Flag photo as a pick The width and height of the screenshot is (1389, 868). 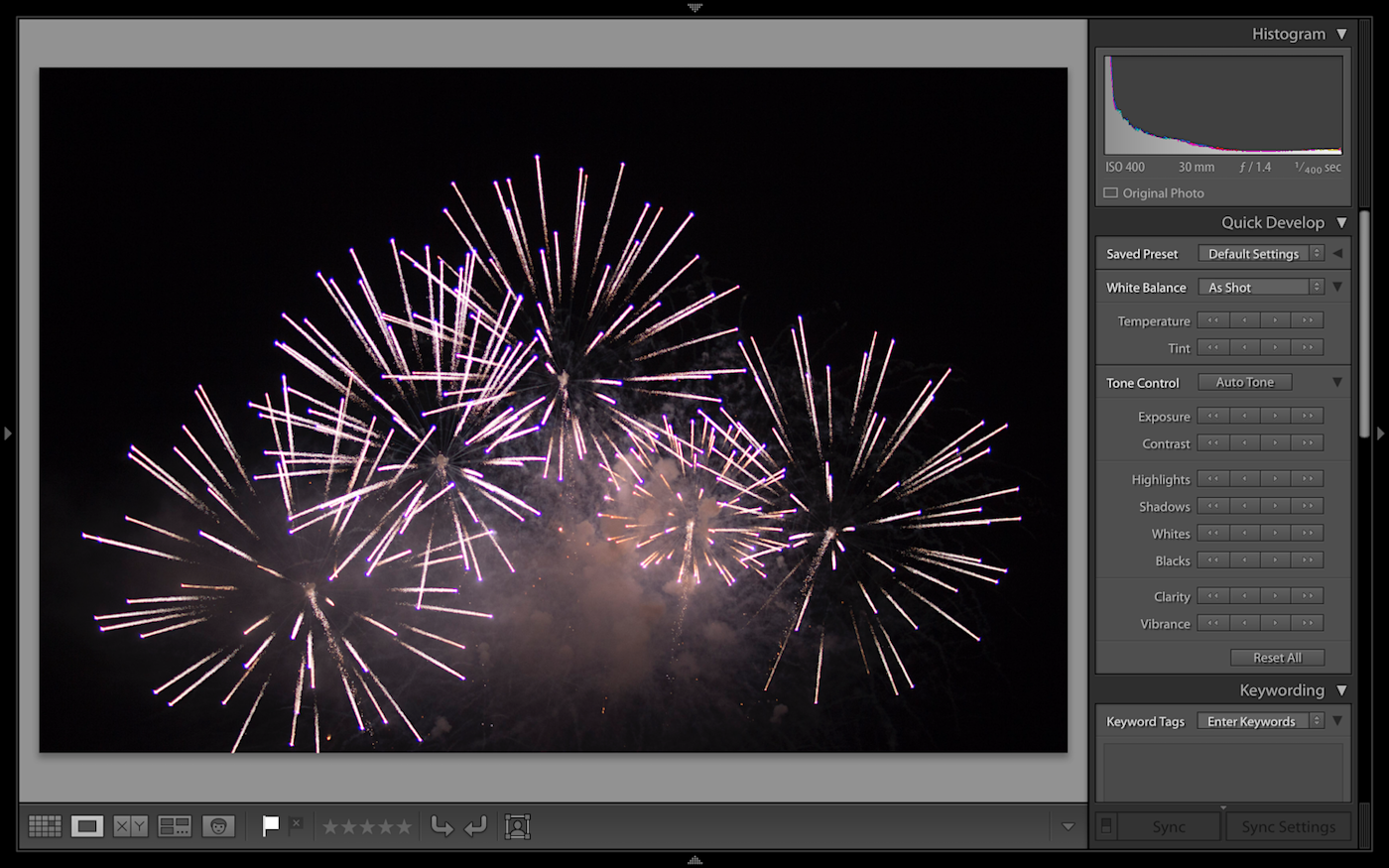[271, 825]
